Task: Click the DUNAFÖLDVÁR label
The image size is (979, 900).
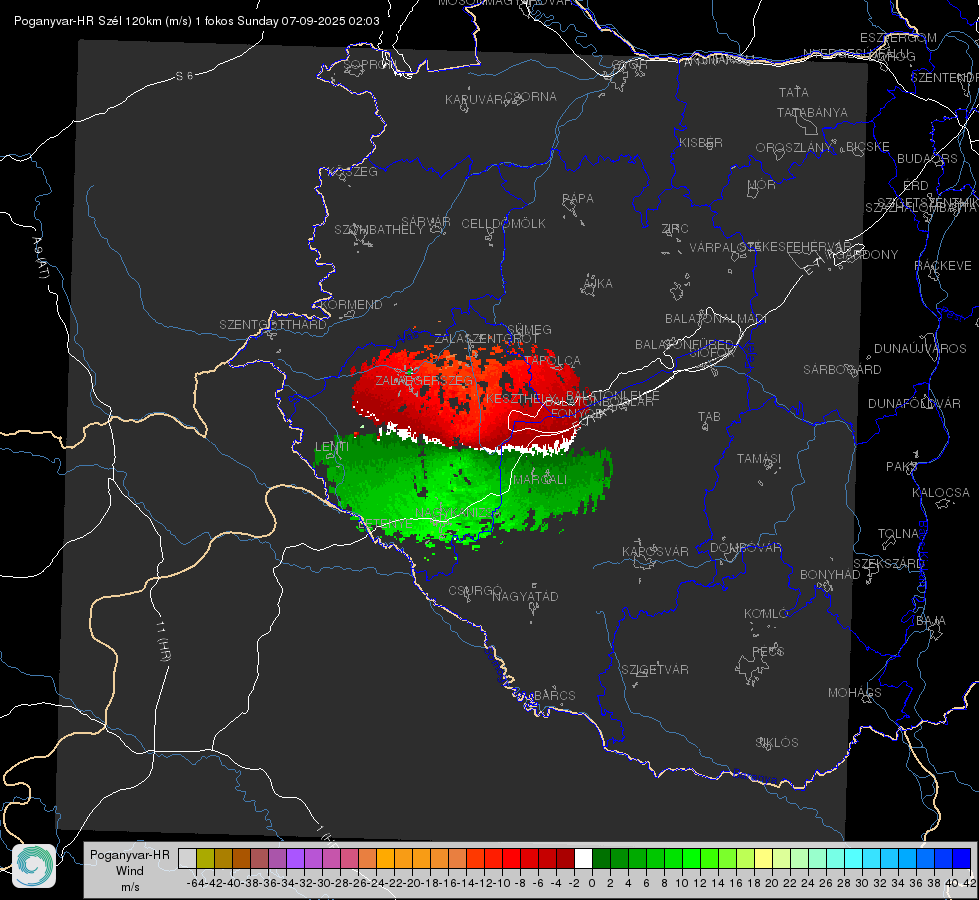Action: click(x=914, y=403)
